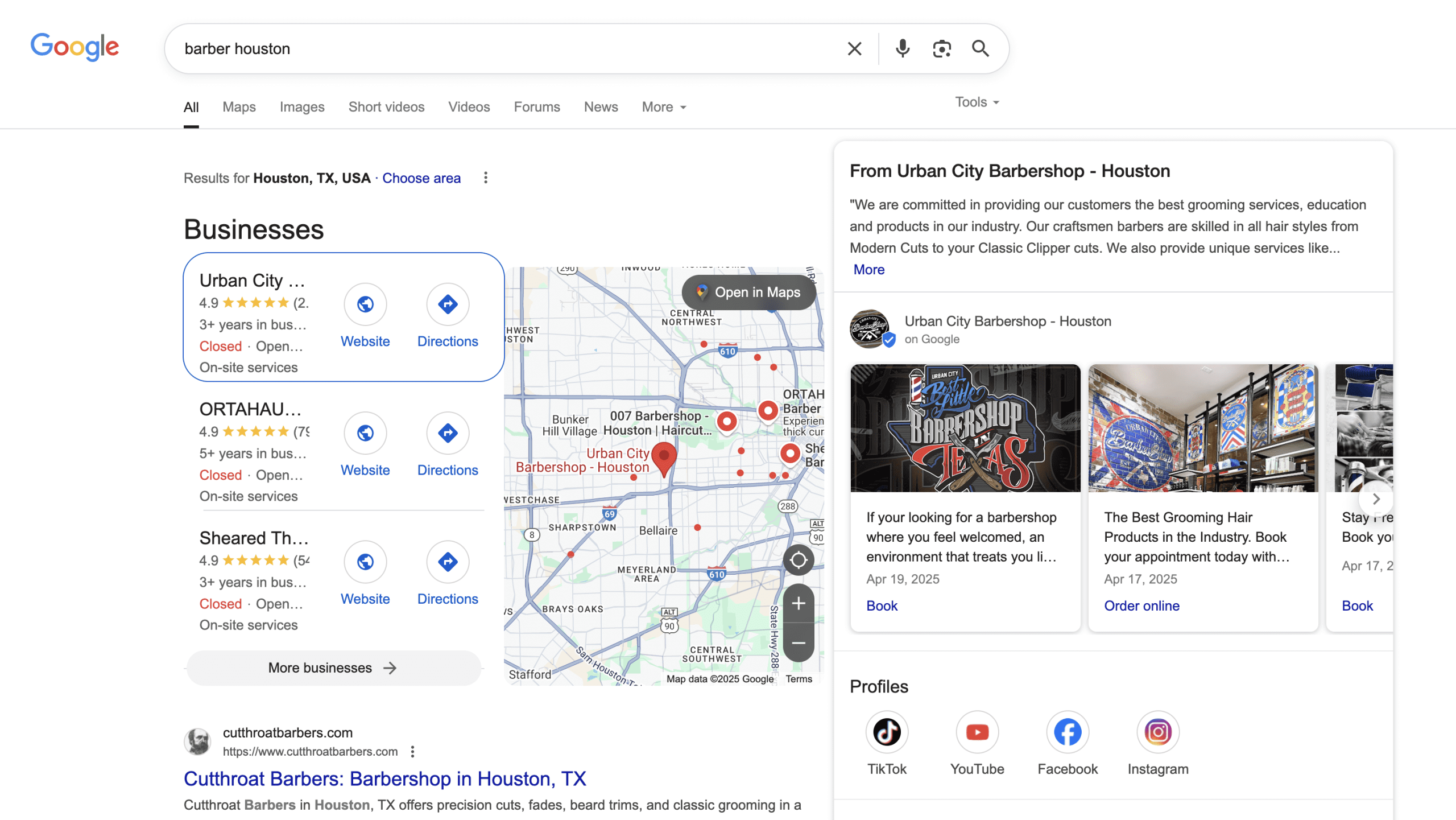The width and height of the screenshot is (1456, 820).
Task: Start voice search with microphone icon
Action: [903, 49]
